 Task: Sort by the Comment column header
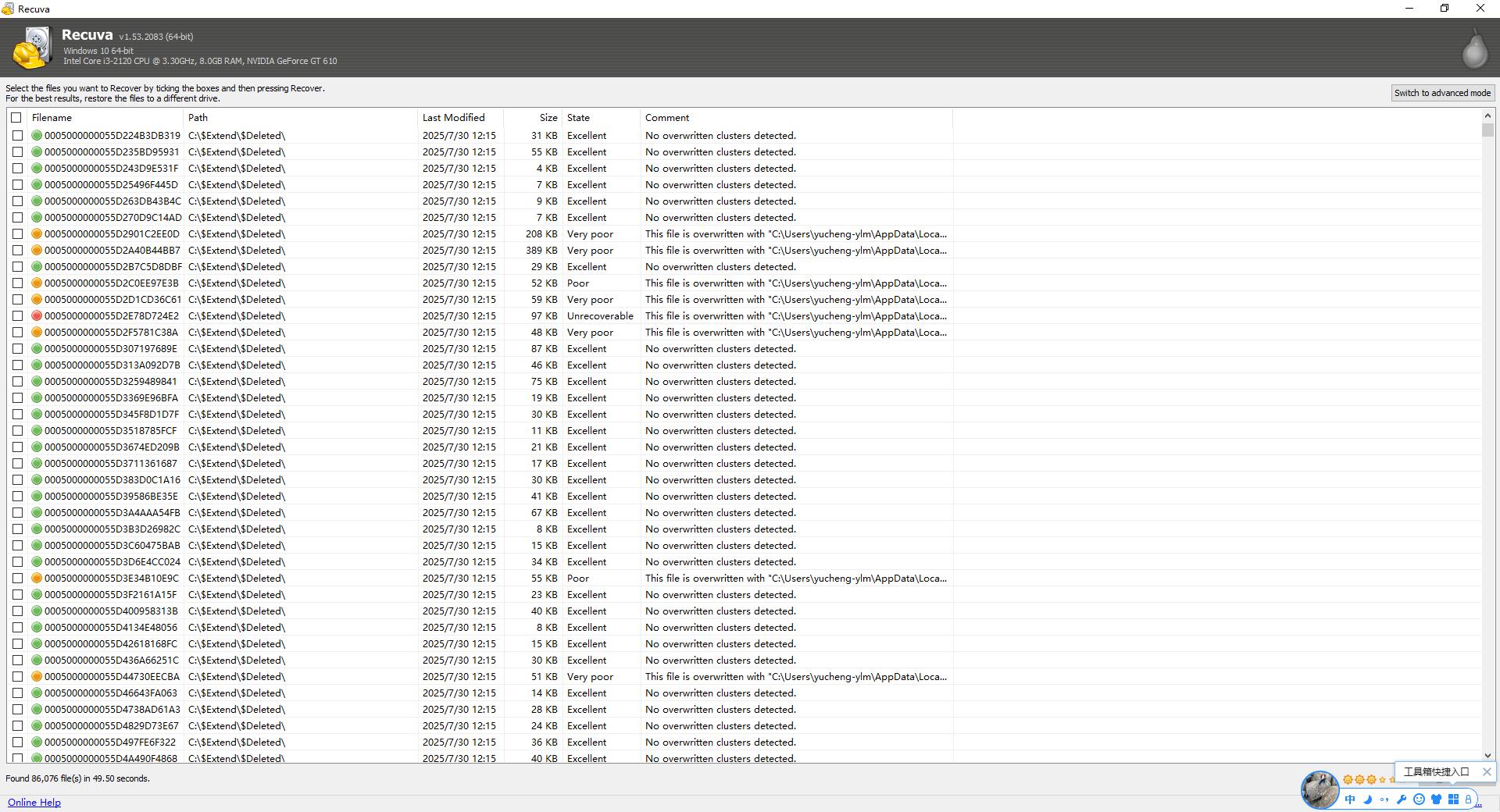796,117
